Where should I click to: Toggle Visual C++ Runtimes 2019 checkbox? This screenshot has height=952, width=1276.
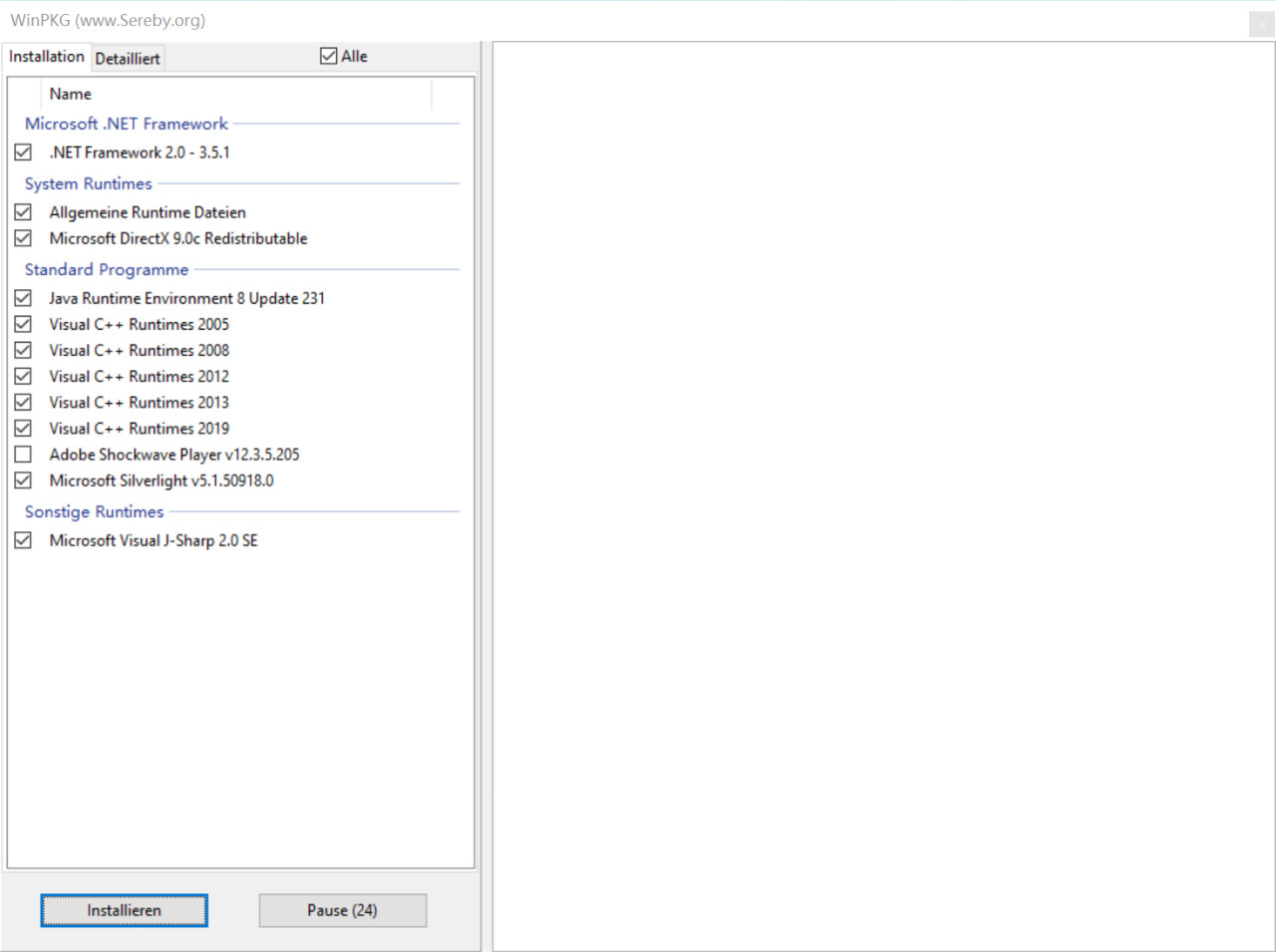(x=23, y=428)
